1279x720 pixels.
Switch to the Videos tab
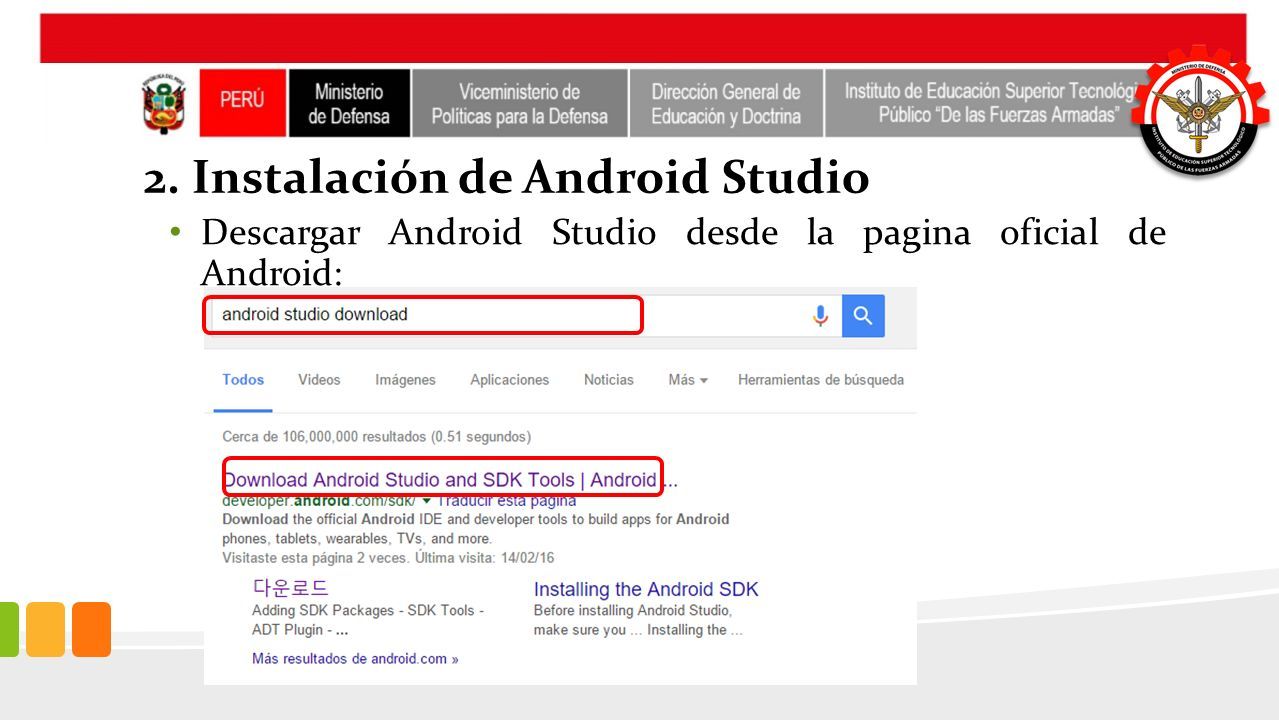(319, 380)
